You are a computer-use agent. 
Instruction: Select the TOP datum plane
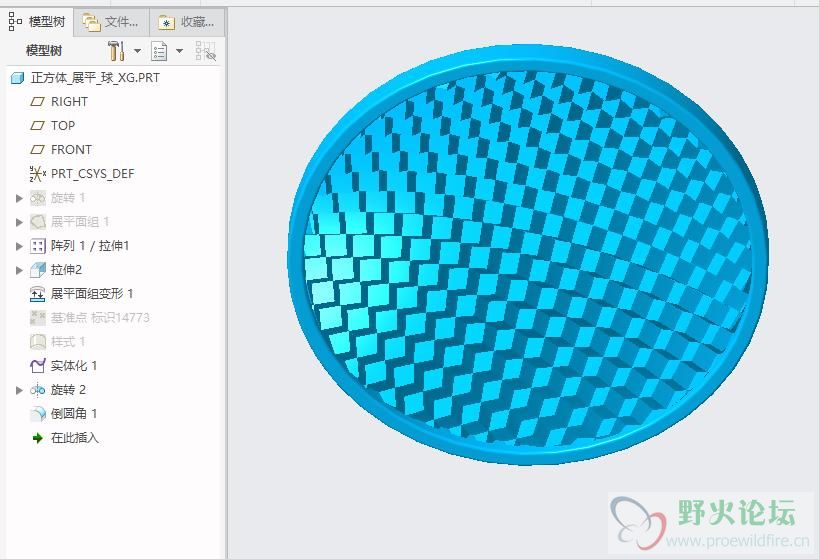tap(63, 125)
